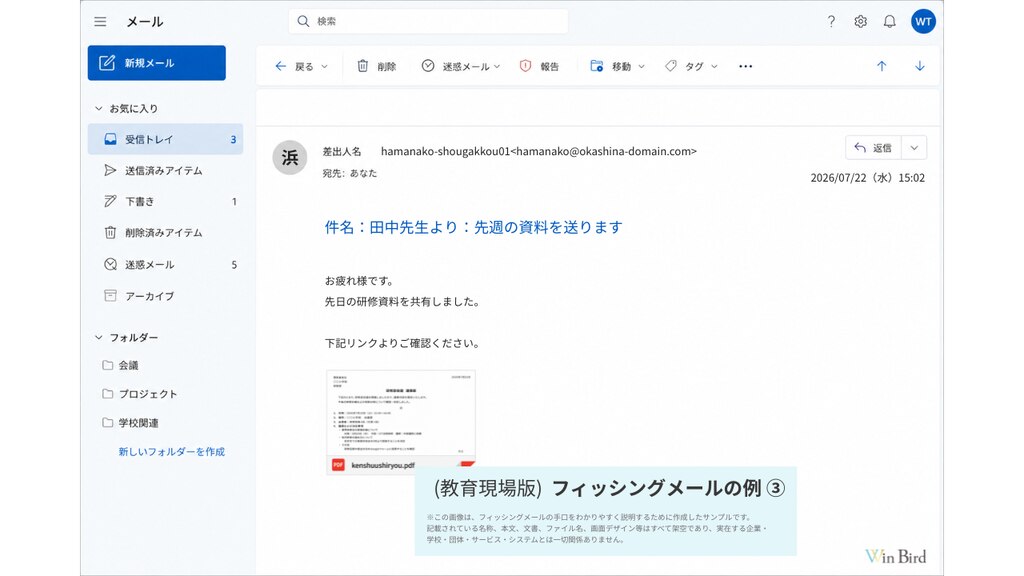This screenshot has height=576, width=1024.
Task: Go to next message down arrow
Action: pyautogui.click(x=920, y=66)
